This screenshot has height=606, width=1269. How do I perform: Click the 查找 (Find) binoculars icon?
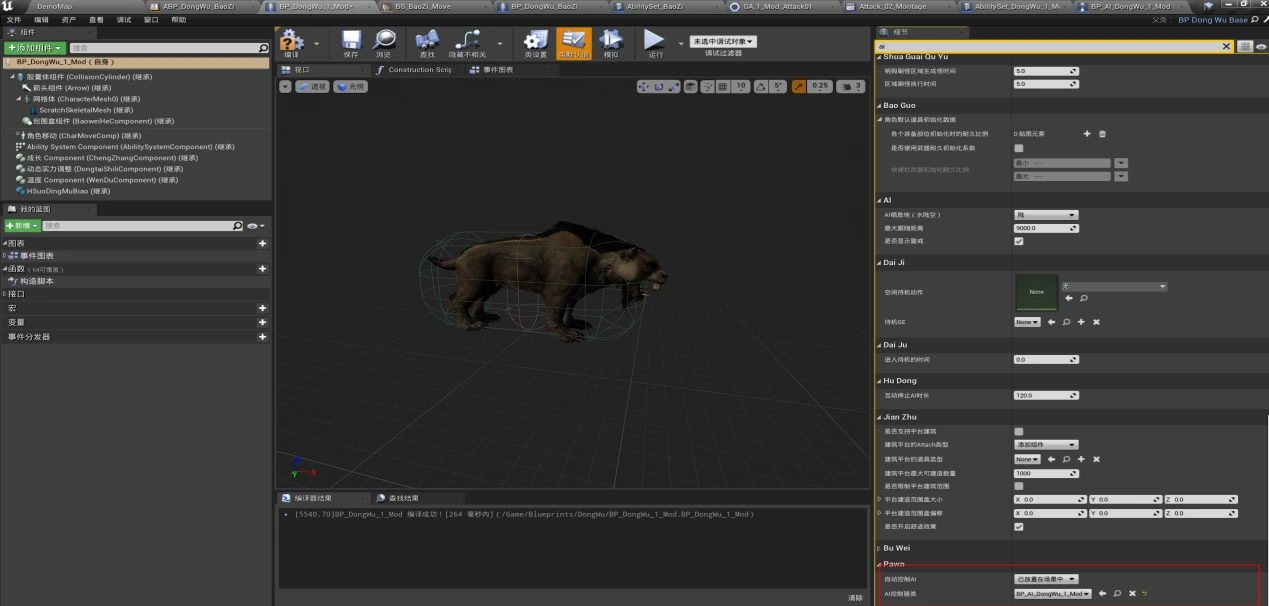point(427,41)
